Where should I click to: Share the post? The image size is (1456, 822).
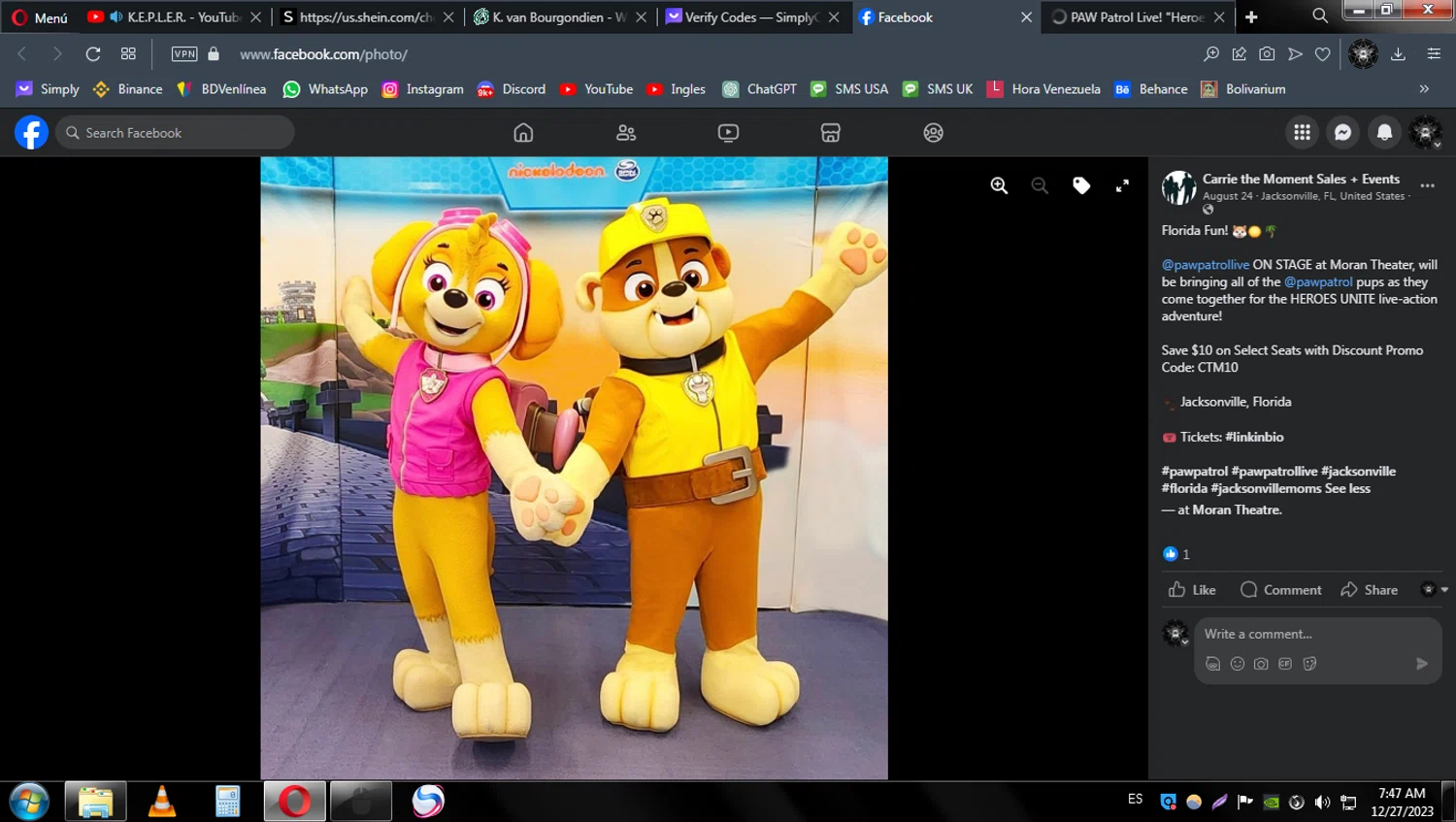click(1370, 590)
